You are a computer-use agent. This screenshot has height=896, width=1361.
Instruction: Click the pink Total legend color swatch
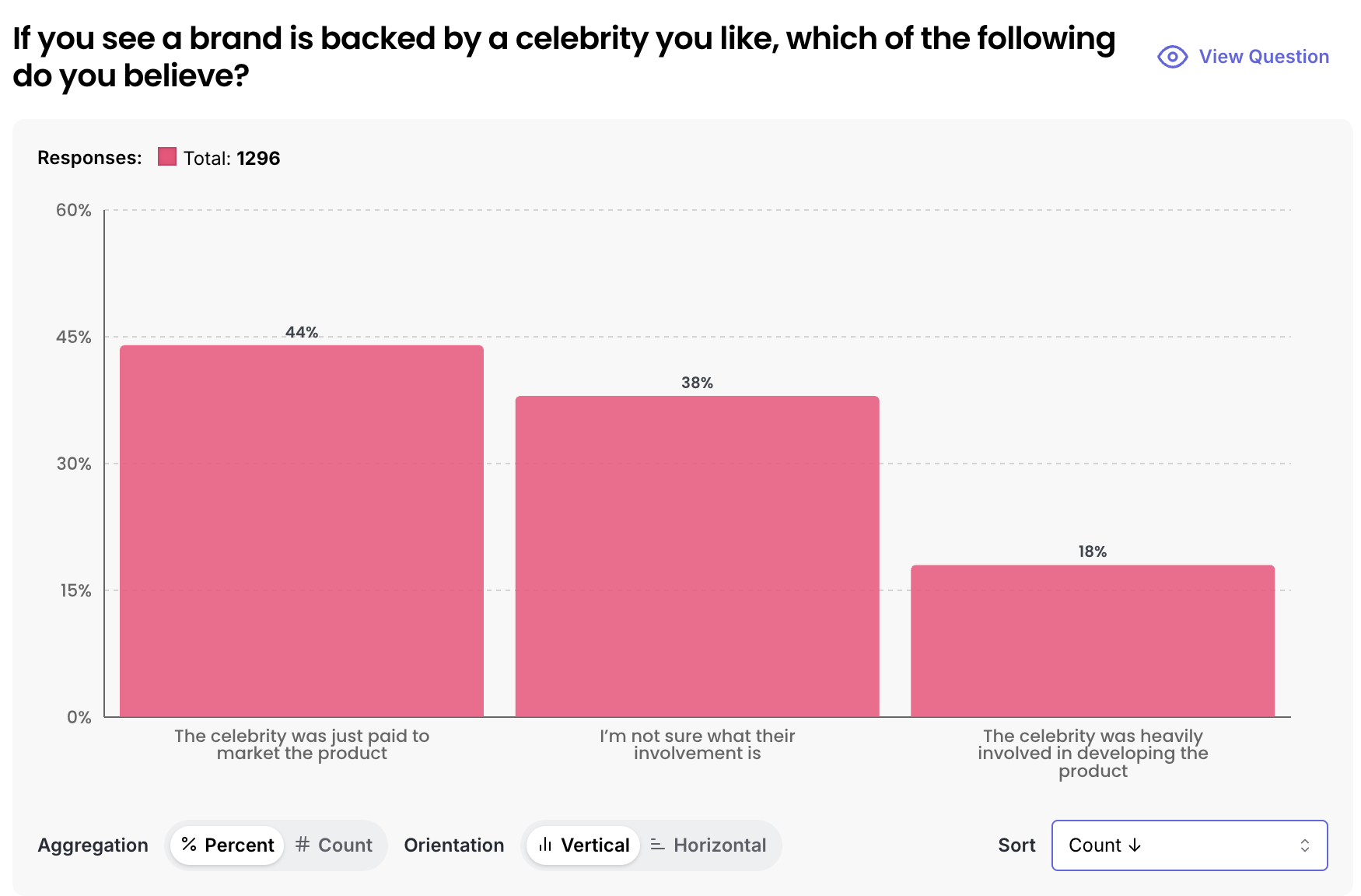pyautogui.click(x=167, y=157)
